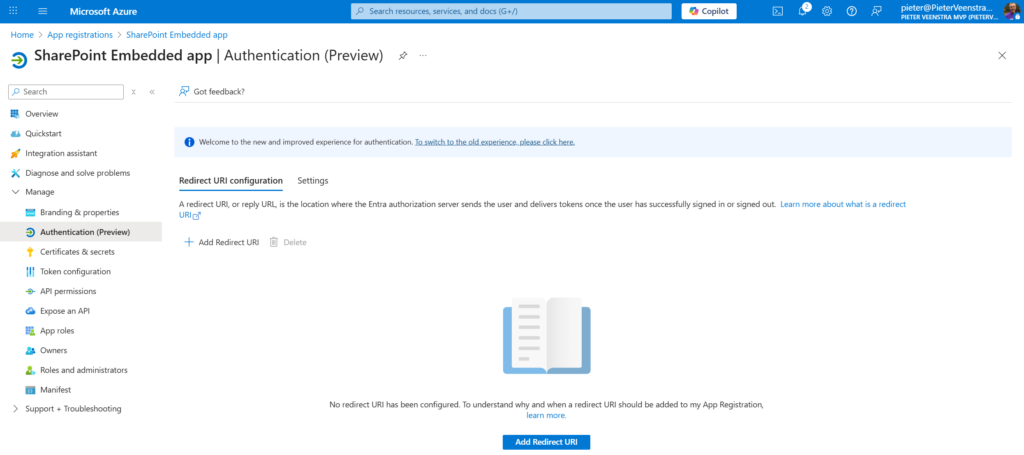This screenshot has width=1024, height=455.
Task: Open the Azure apps grid launcher
Action: pyautogui.click(x=13, y=11)
